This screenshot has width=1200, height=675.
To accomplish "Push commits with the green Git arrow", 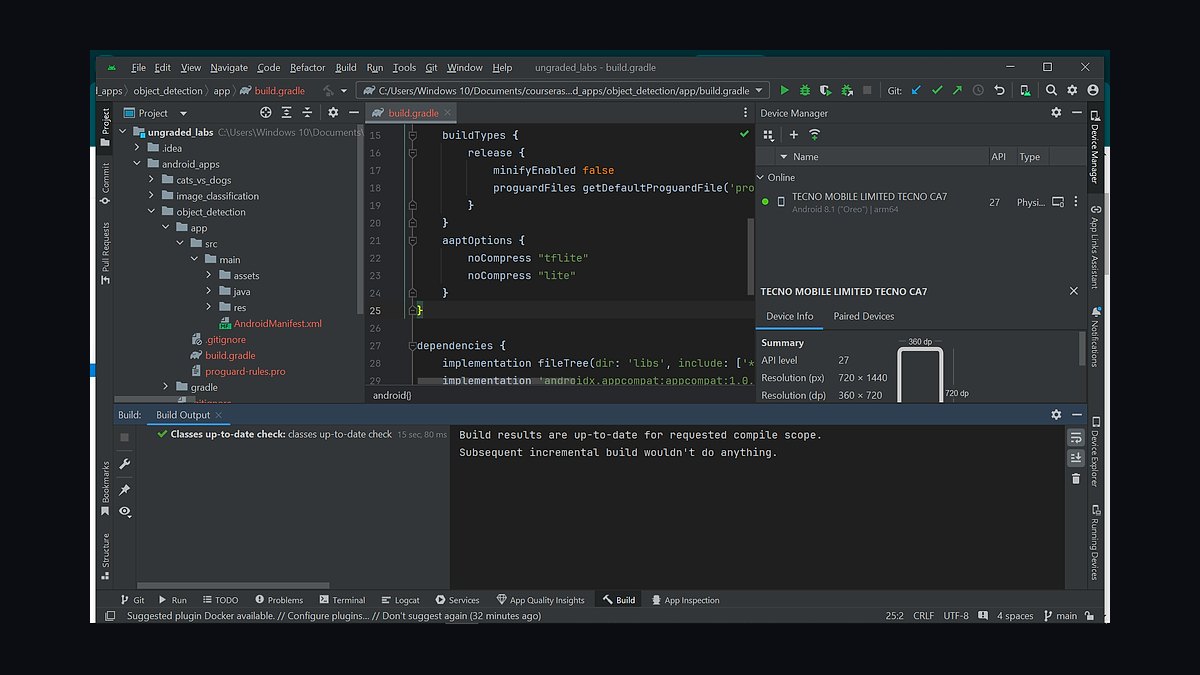I will coord(957,90).
